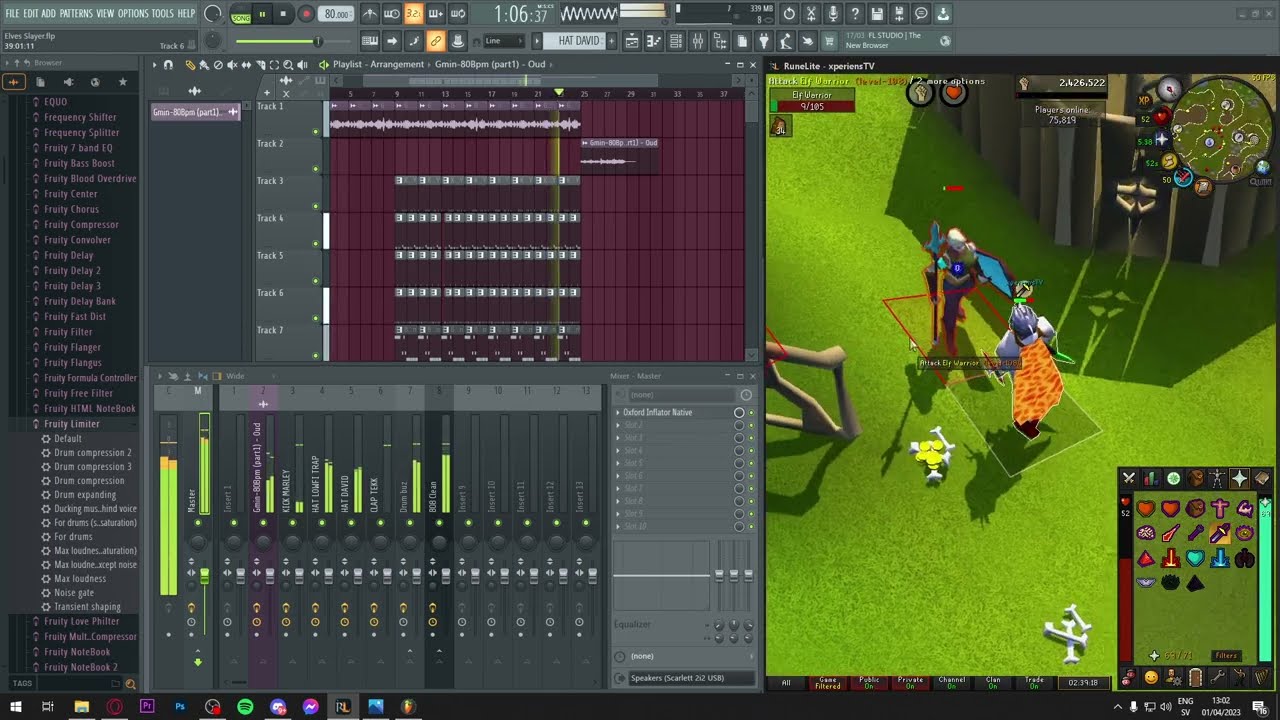The image size is (1280, 720).
Task: Open the FILE menu
Action: click(x=13, y=14)
